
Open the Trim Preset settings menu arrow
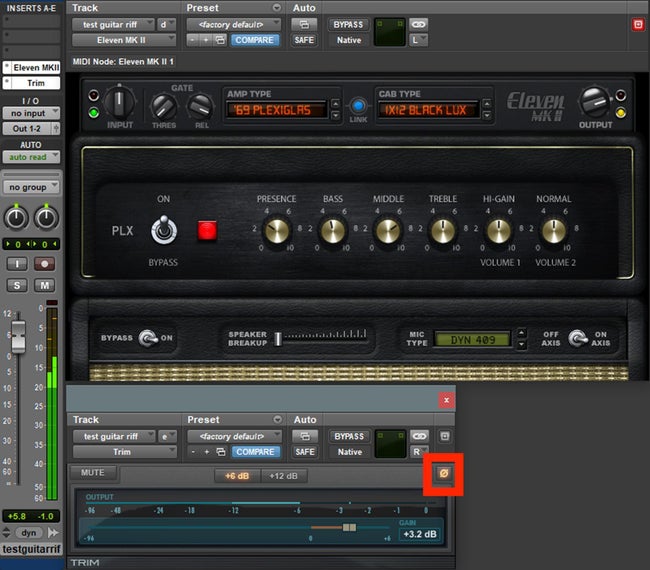pos(277,420)
